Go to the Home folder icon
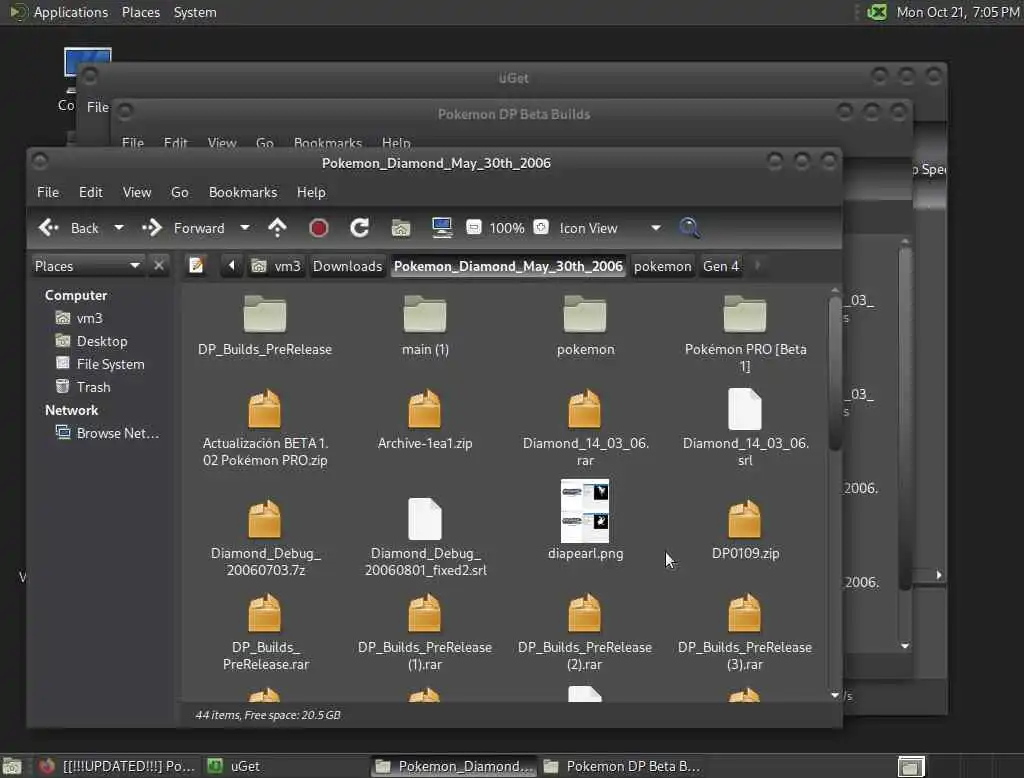The image size is (1024, 778). pyautogui.click(x=401, y=228)
